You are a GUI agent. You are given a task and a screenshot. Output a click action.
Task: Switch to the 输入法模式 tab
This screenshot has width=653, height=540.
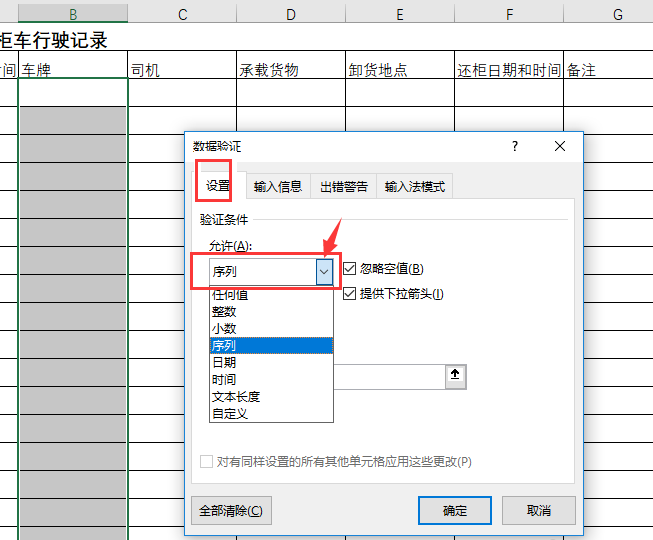click(x=415, y=187)
